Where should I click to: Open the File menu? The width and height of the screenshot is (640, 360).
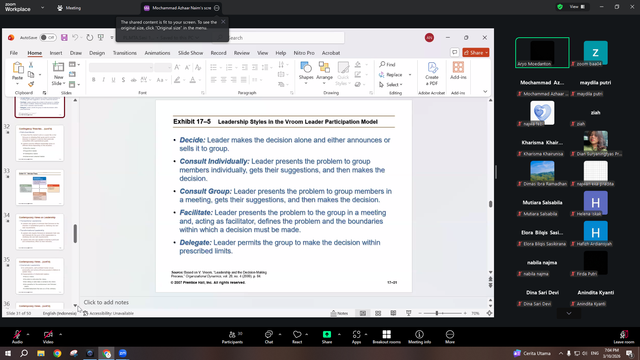(x=13, y=53)
